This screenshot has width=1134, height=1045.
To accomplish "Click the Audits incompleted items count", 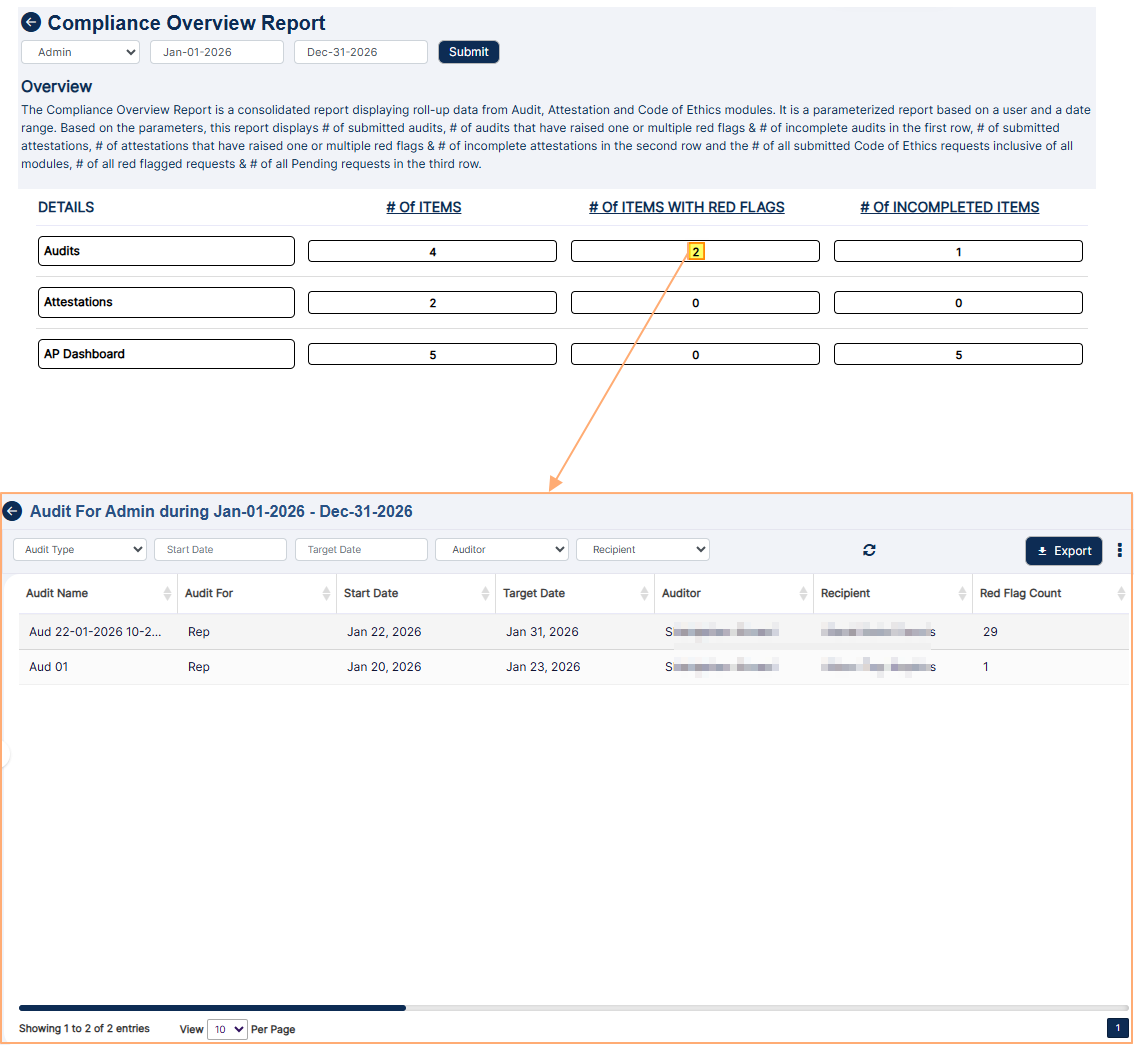I will coord(958,252).
